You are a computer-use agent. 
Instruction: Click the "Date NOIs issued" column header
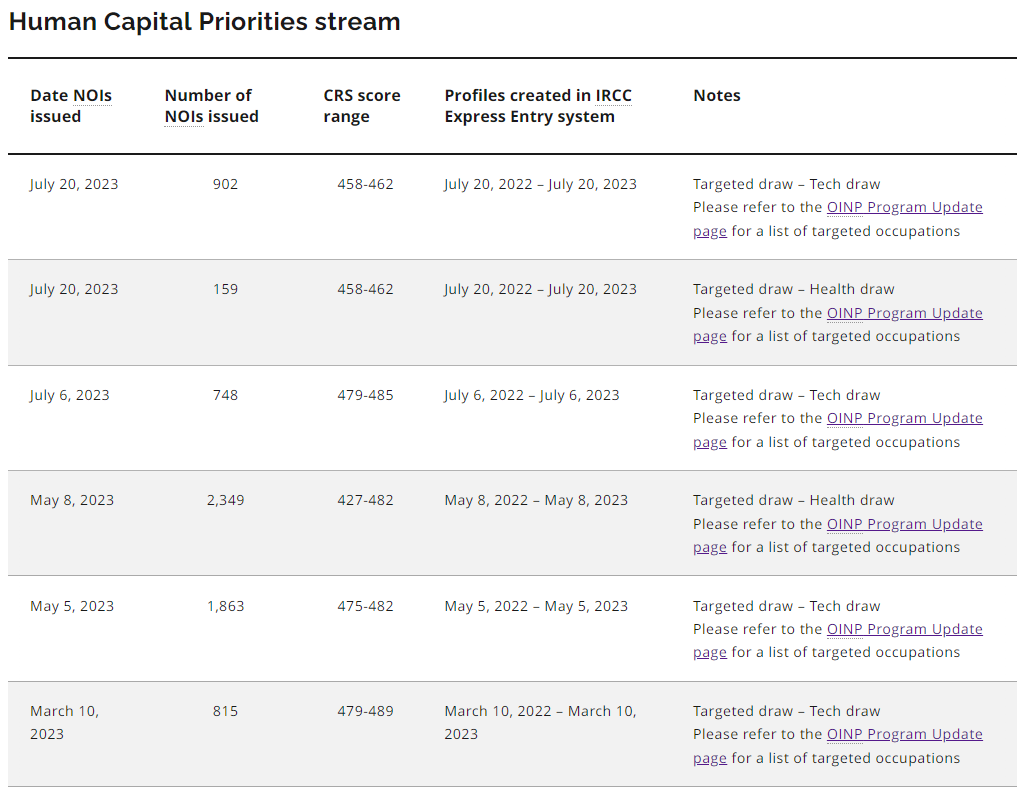71,106
